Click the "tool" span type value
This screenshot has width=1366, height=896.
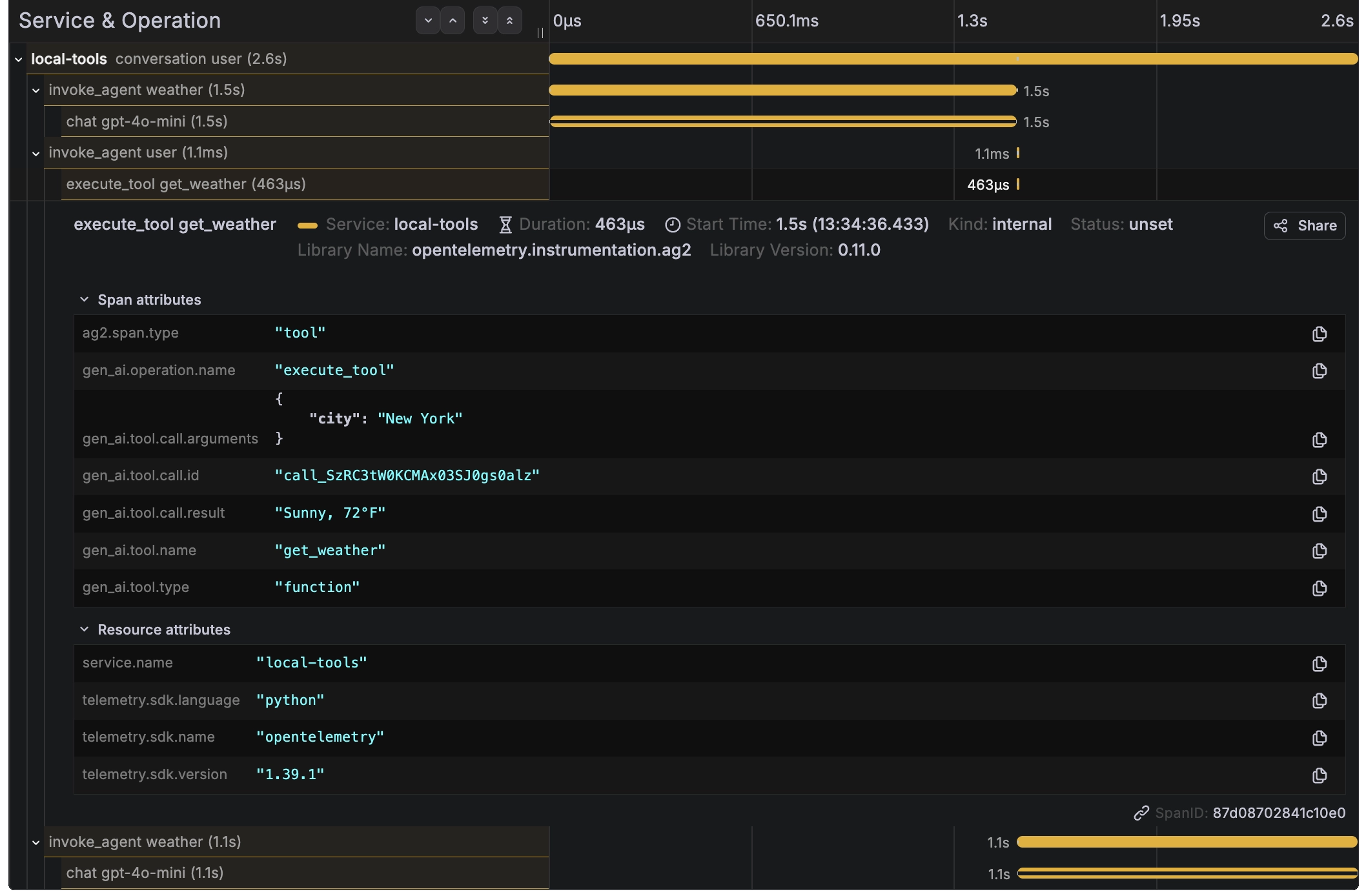tap(300, 332)
